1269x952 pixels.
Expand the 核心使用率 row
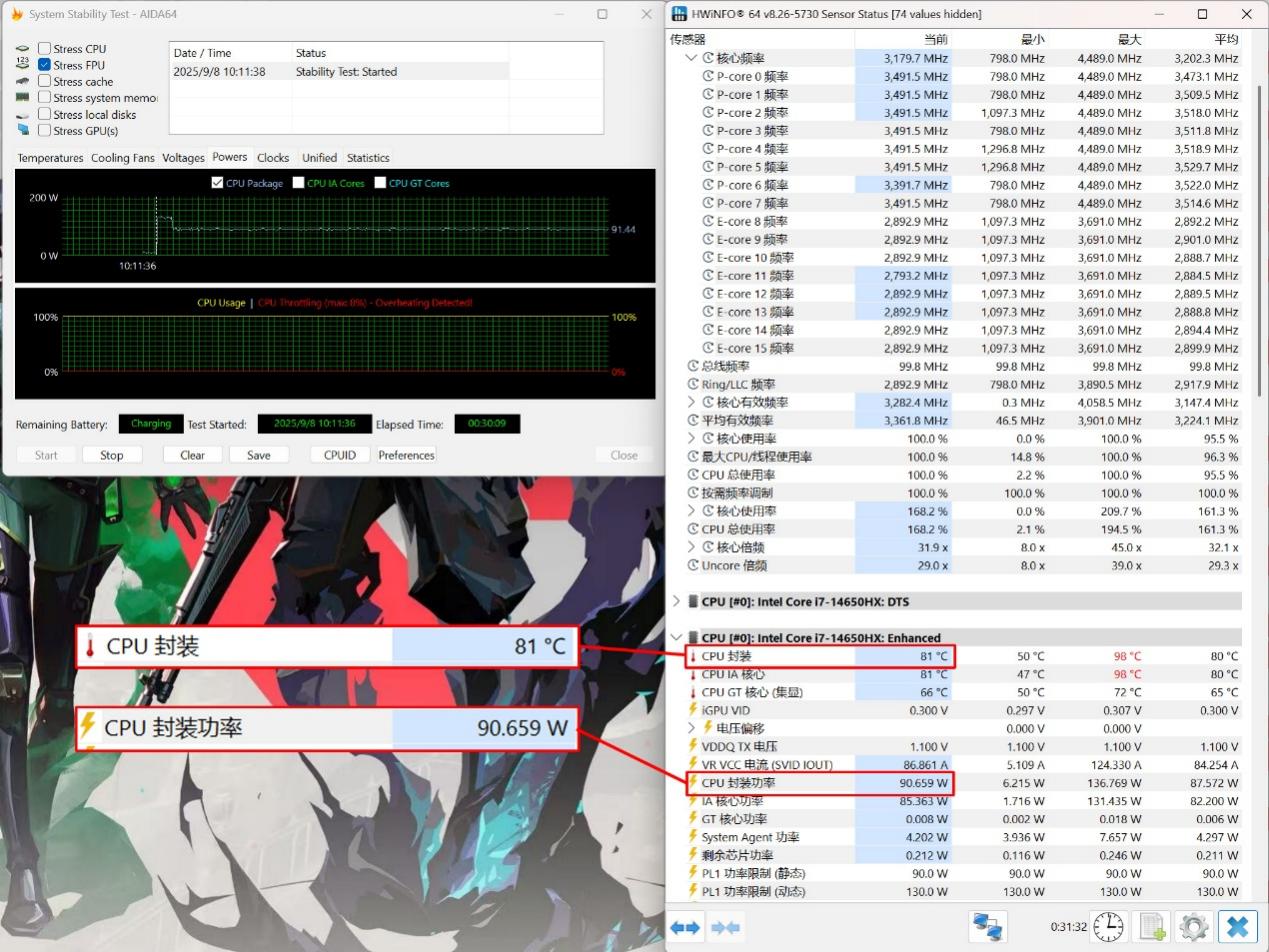tap(691, 439)
